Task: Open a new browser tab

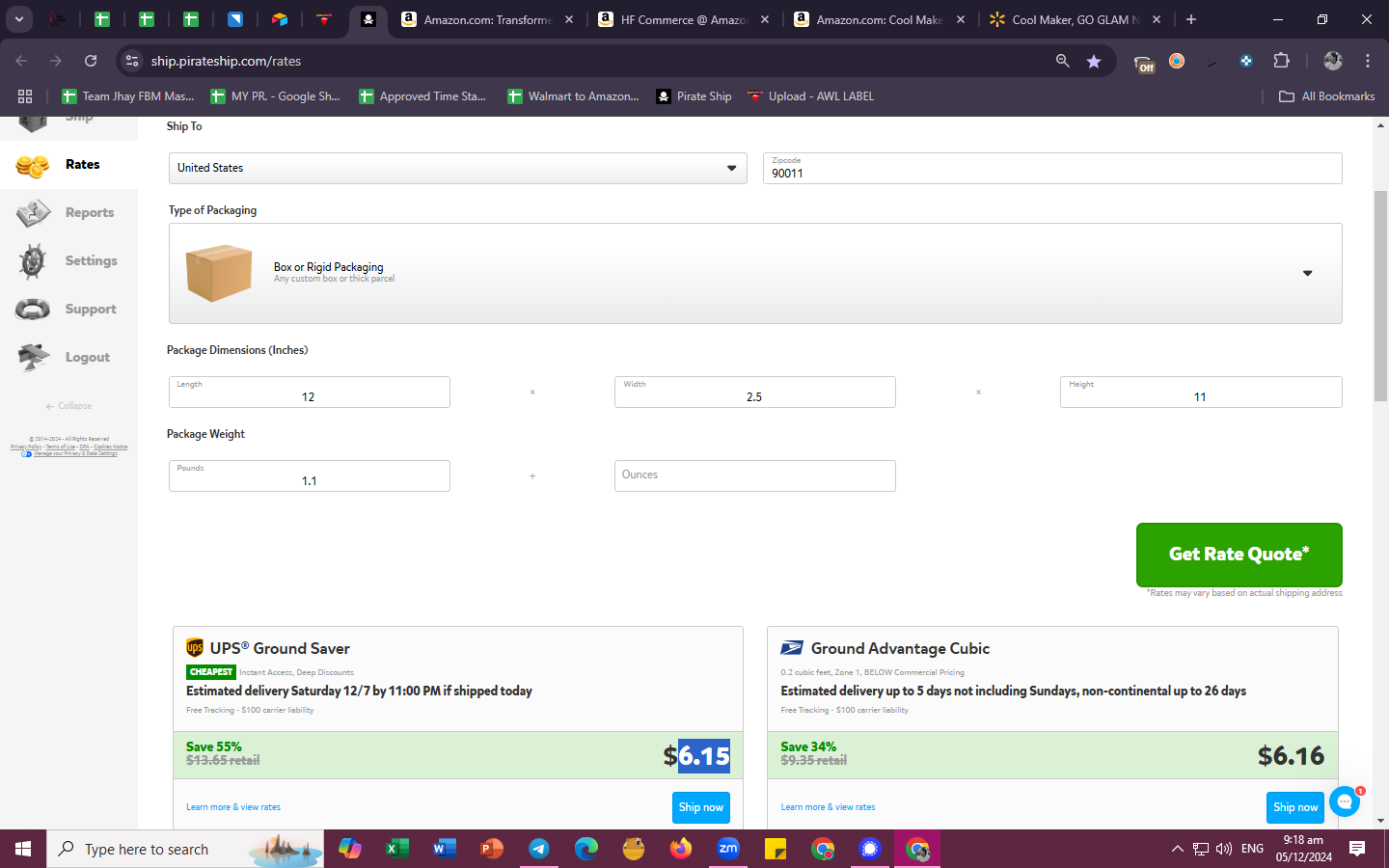Action: [x=1191, y=19]
